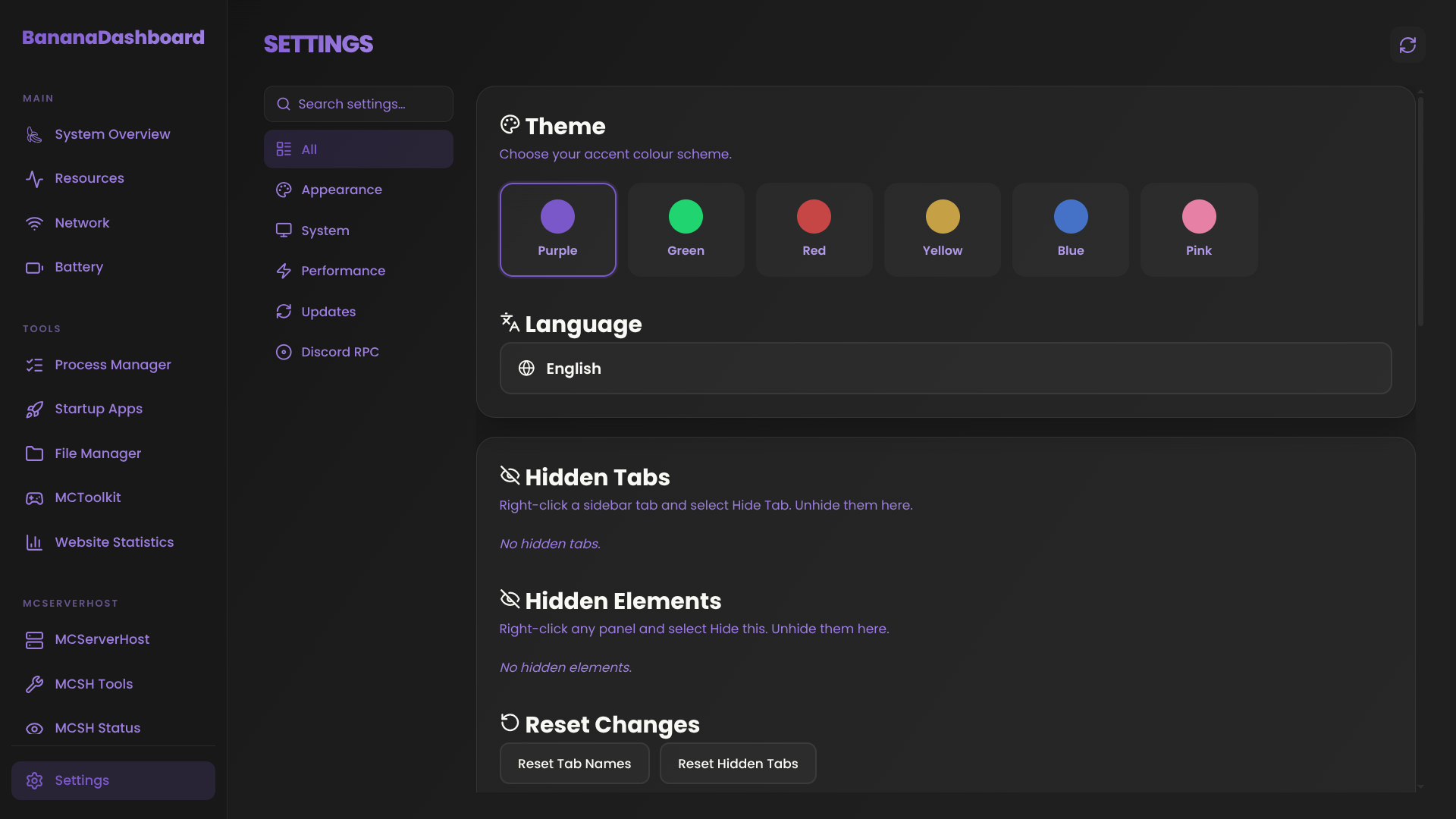Click the MCSH Status eye icon
Viewport: 1456px width, 819px height.
(x=34, y=729)
